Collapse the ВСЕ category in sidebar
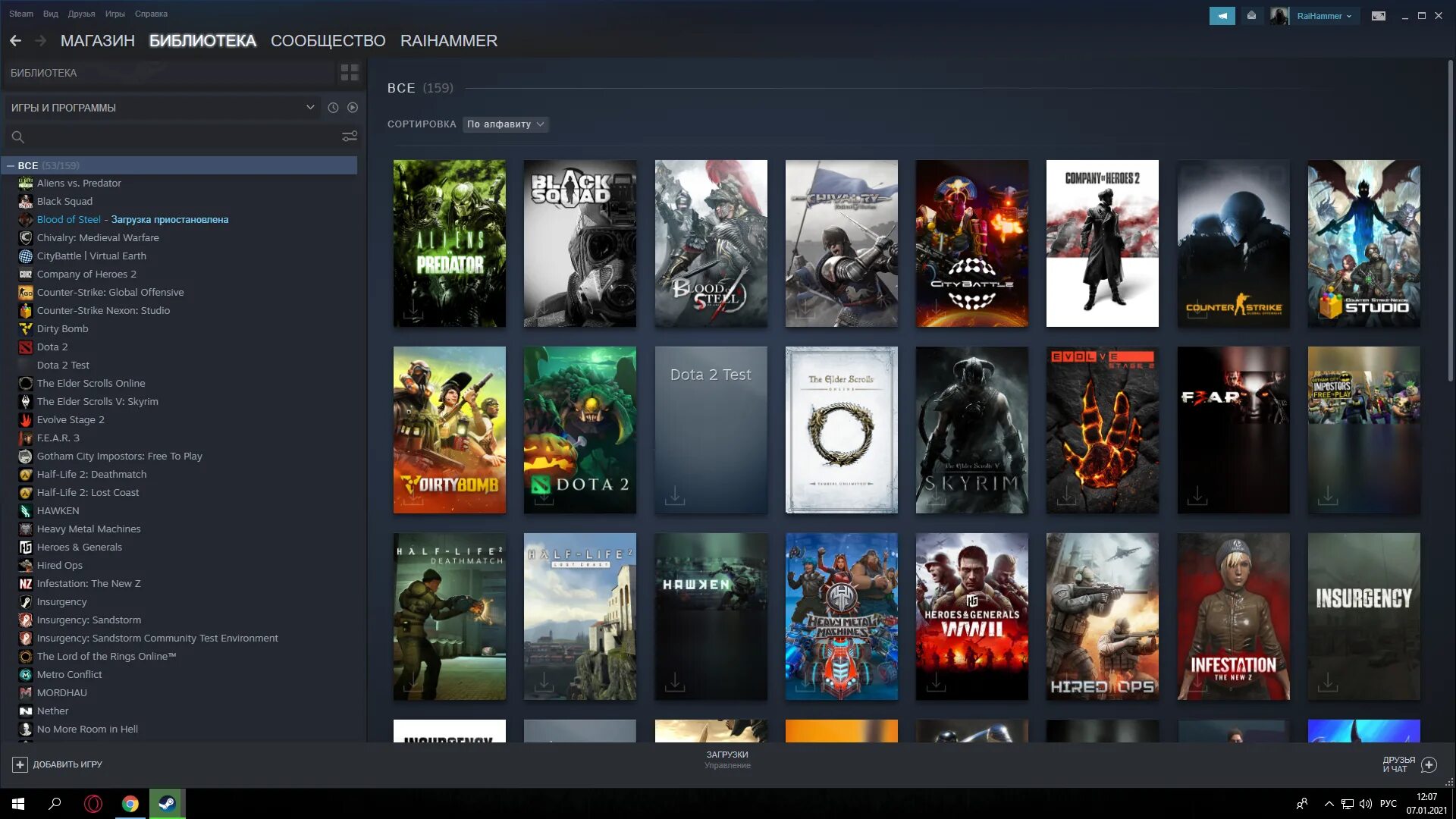 [11, 165]
